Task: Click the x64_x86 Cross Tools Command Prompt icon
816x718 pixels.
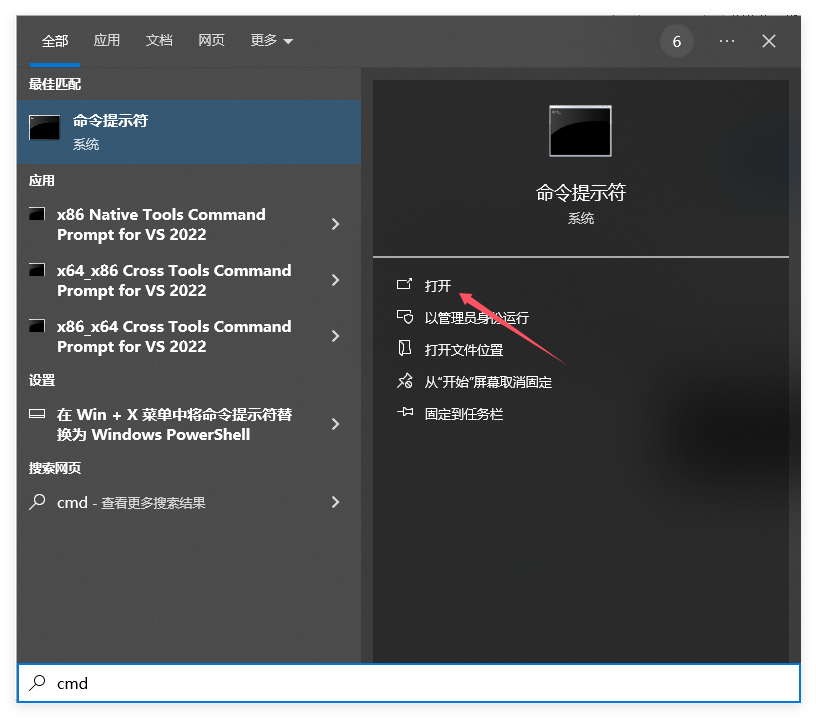Action: (x=37, y=271)
